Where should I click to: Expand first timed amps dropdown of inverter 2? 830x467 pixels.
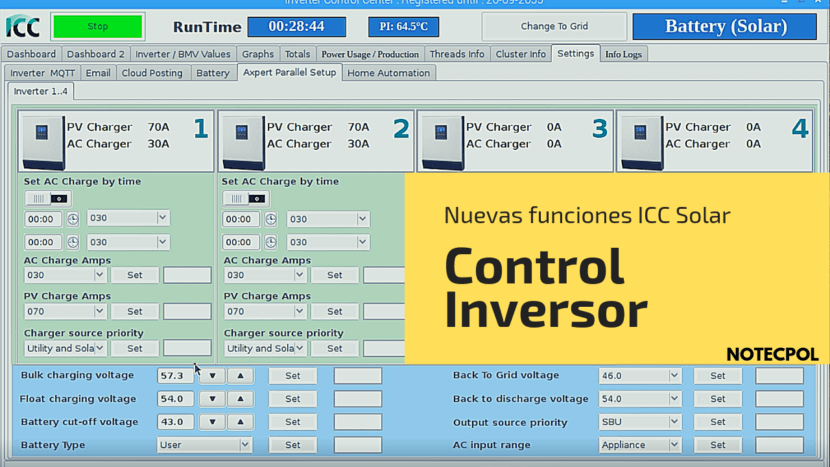pyautogui.click(x=362, y=219)
